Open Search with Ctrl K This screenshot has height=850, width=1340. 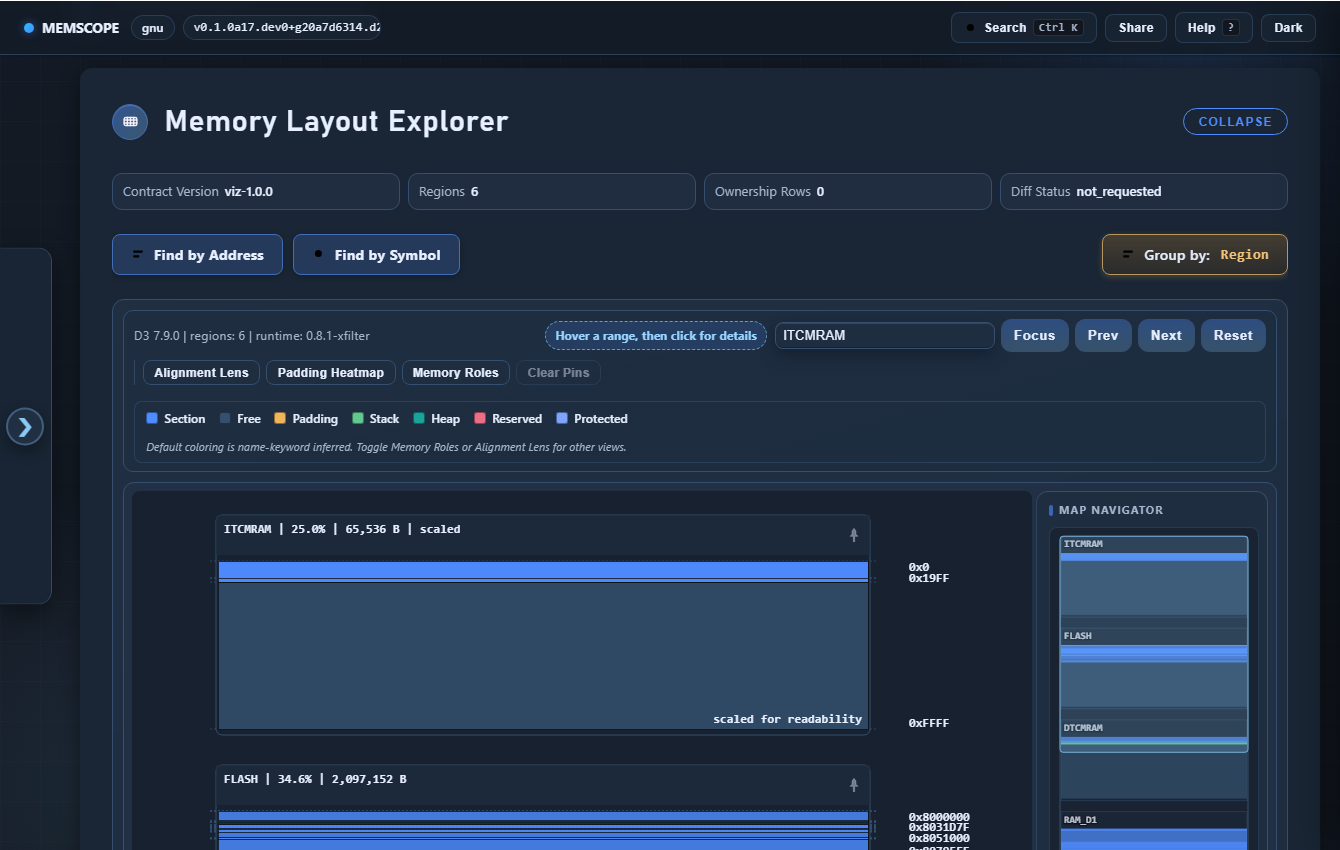coord(1023,28)
